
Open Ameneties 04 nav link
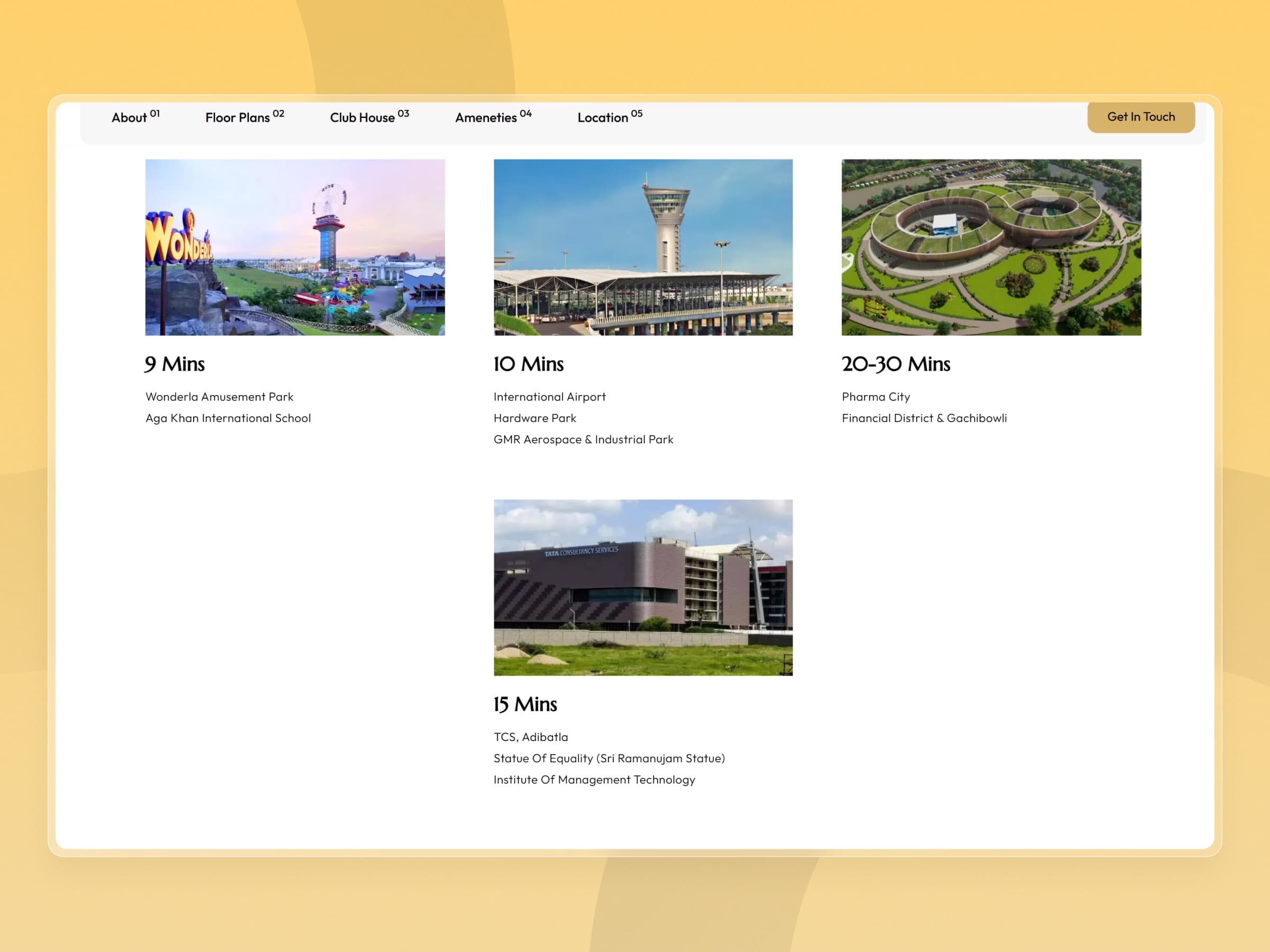[x=493, y=117]
